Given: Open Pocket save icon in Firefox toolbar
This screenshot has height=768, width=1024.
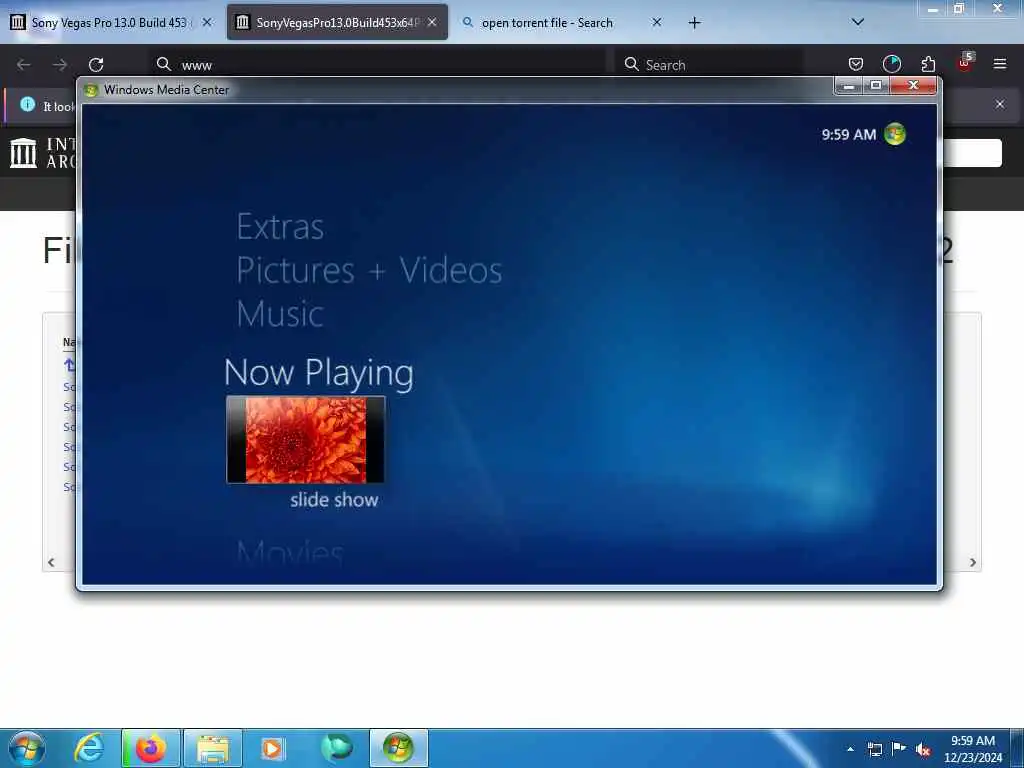Looking at the screenshot, I should pyautogui.click(x=856, y=64).
